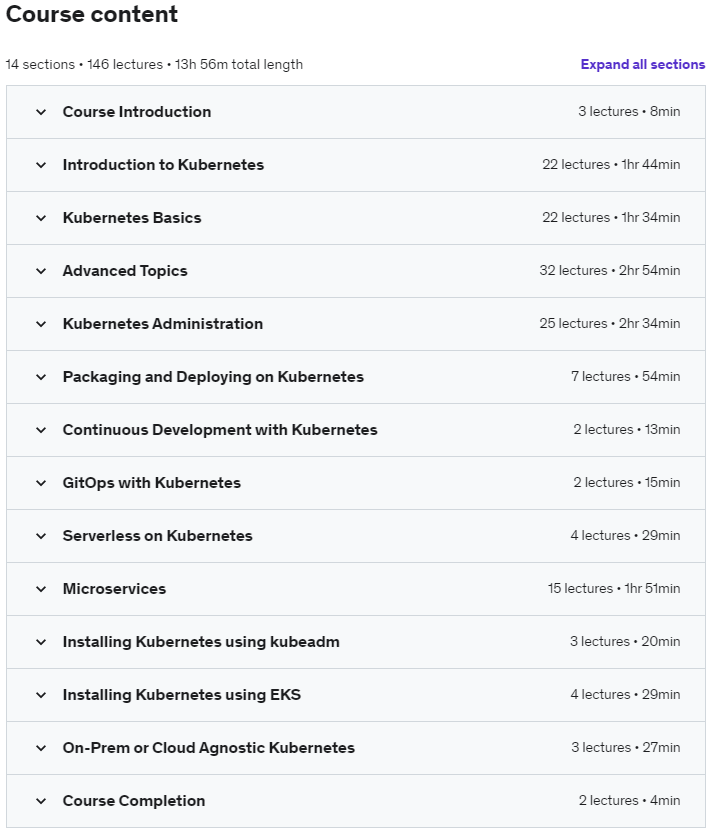Click the Advanced Topics 32 lectures duration text
The image size is (711, 835).
[x=609, y=271]
